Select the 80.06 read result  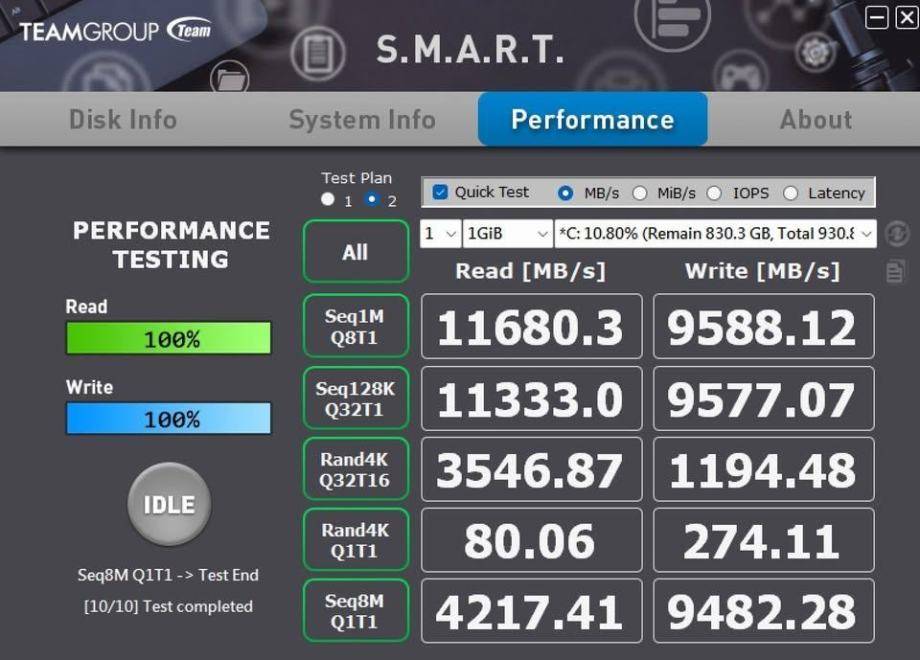[x=532, y=540]
